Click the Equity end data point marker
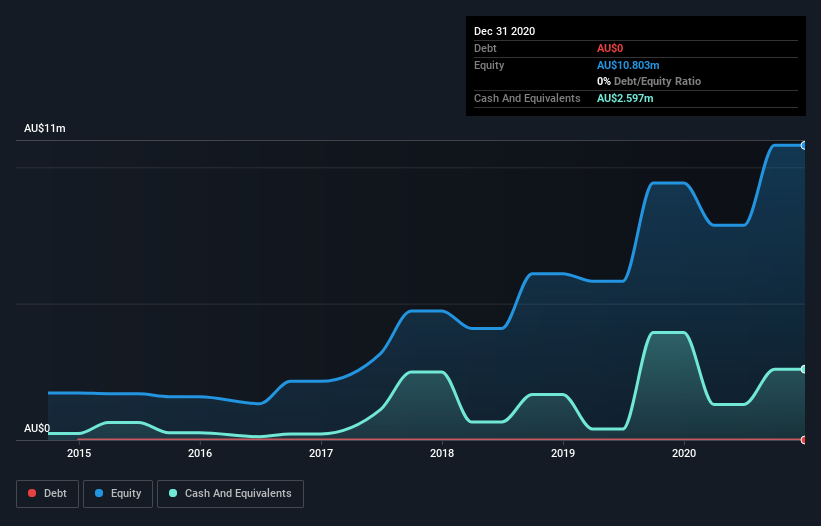The height and width of the screenshot is (526, 821). [804, 146]
